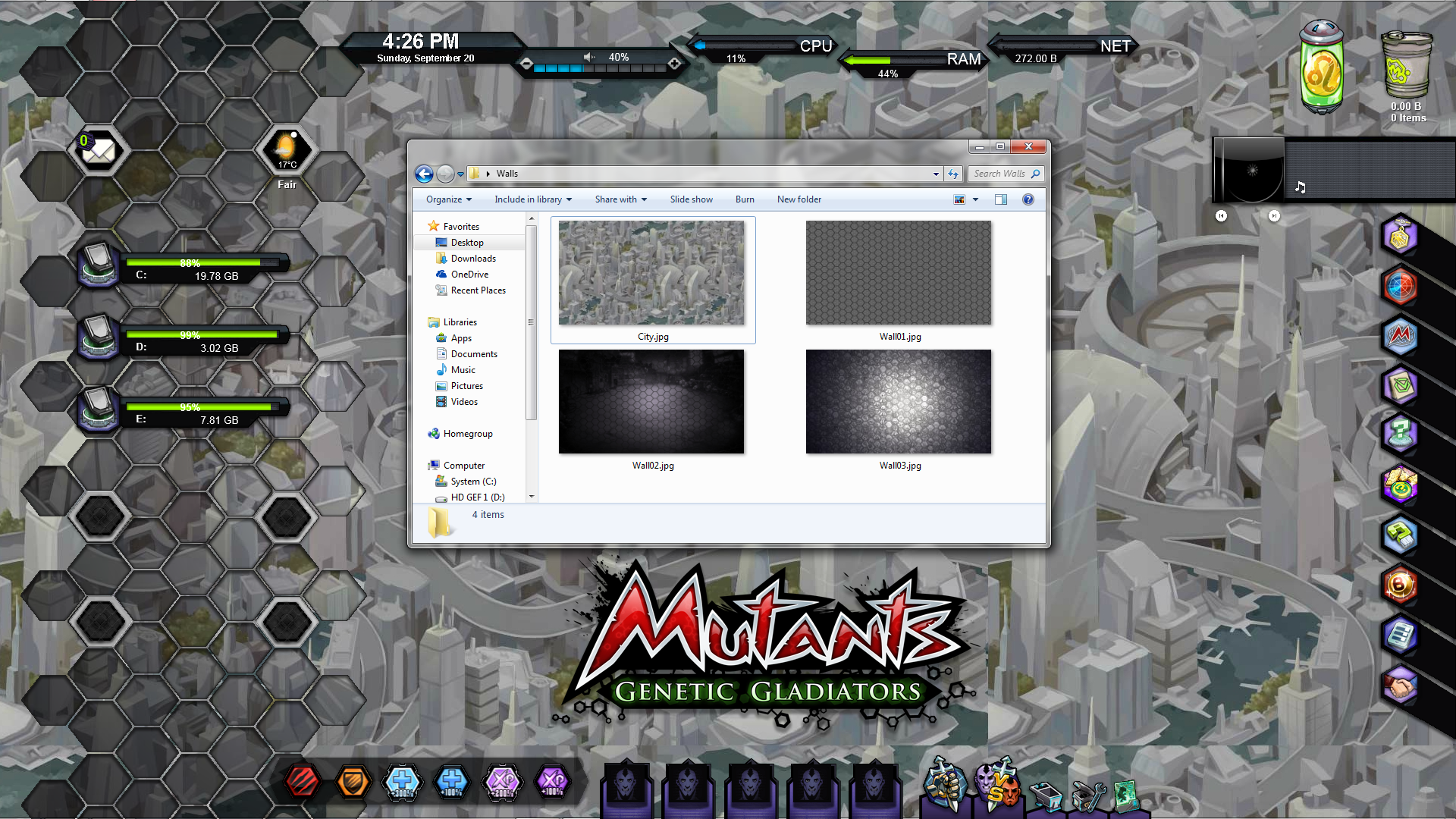Click Burn in the Explorer toolbar

tap(745, 199)
